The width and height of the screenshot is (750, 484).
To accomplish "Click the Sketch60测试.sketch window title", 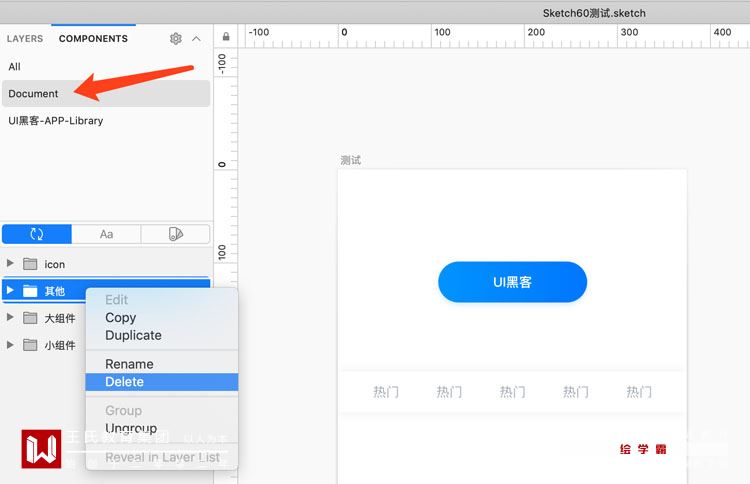I will pyautogui.click(x=594, y=13).
